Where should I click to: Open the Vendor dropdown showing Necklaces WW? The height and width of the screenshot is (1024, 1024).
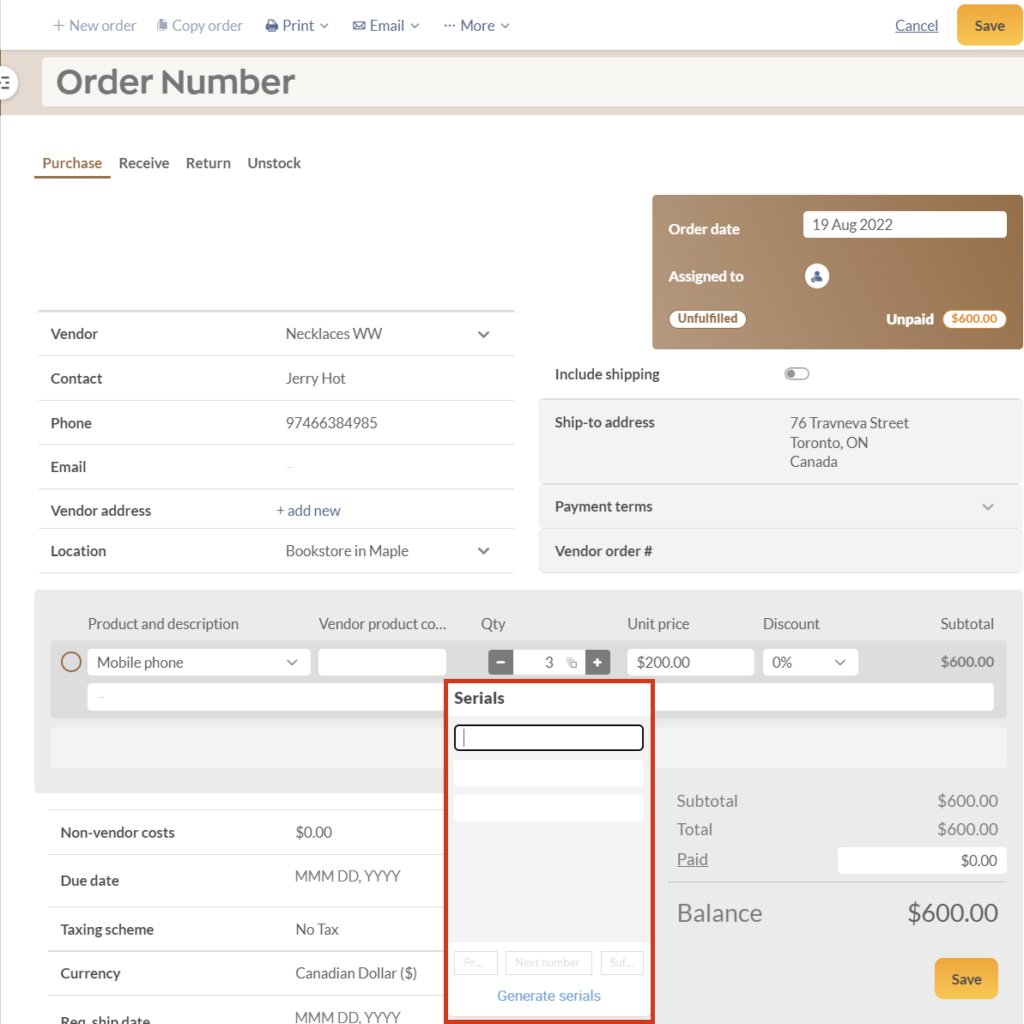(x=484, y=333)
